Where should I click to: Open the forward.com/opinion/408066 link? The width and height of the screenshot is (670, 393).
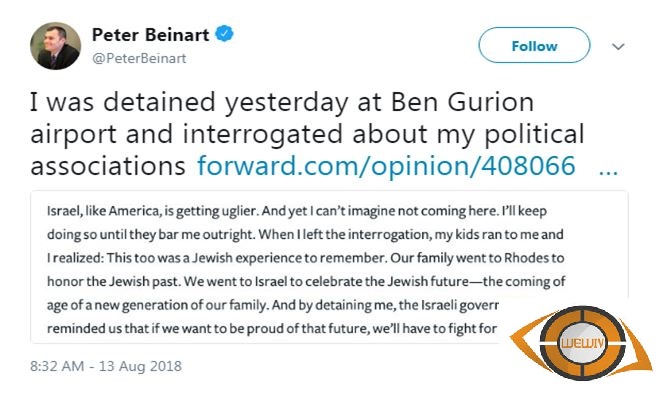[x=386, y=166]
